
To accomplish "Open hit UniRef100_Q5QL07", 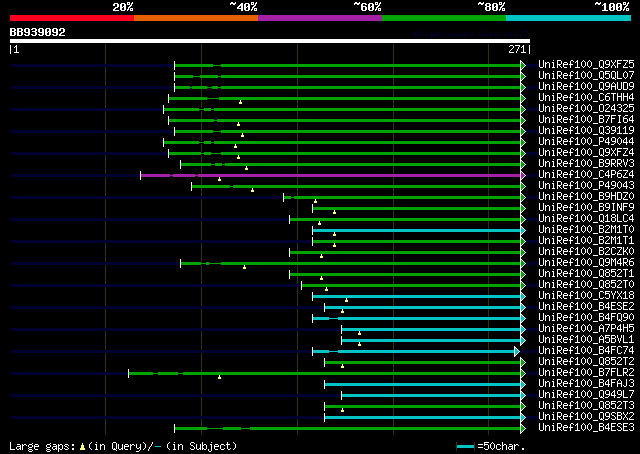I will click(586, 75).
